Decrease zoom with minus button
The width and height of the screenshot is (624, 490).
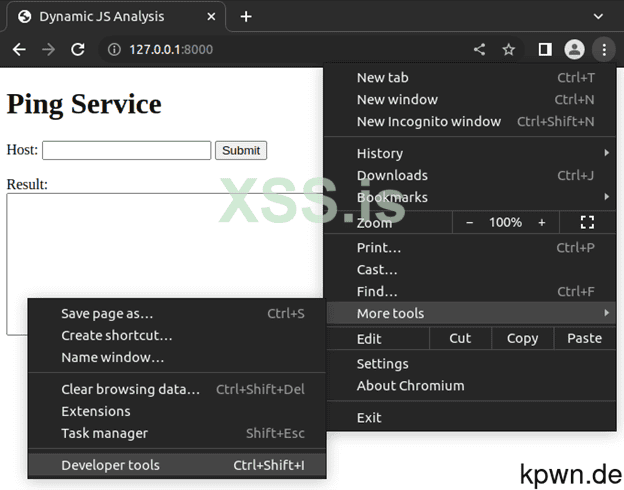coord(470,222)
